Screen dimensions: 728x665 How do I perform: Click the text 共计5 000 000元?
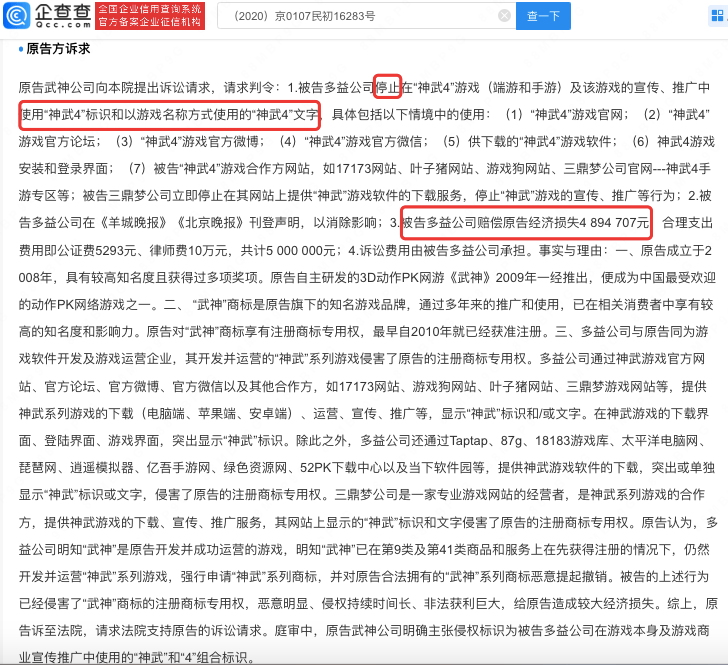[x=288, y=251]
